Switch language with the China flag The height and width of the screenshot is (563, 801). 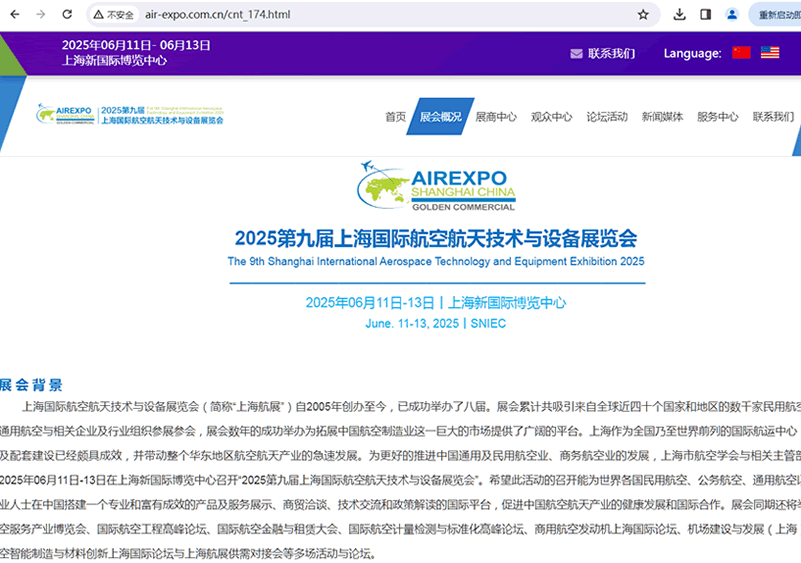tap(741, 53)
